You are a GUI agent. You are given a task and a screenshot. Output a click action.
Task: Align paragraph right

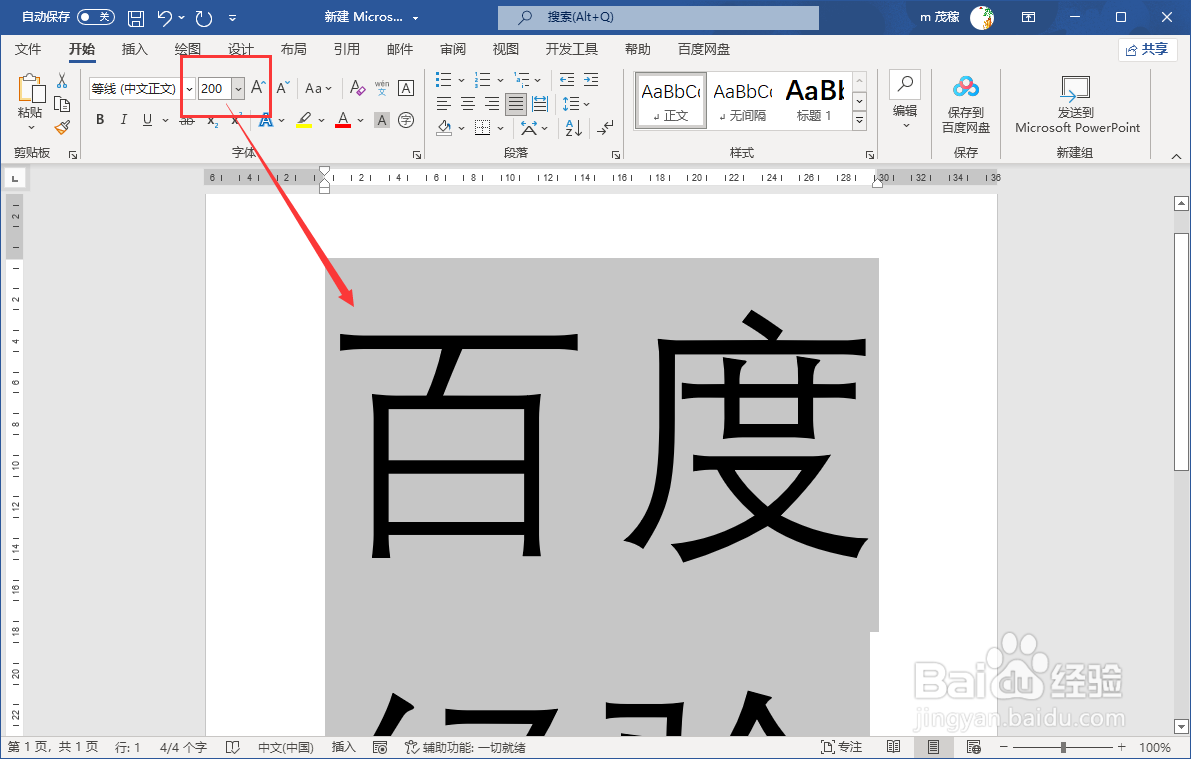pyautogui.click(x=492, y=104)
